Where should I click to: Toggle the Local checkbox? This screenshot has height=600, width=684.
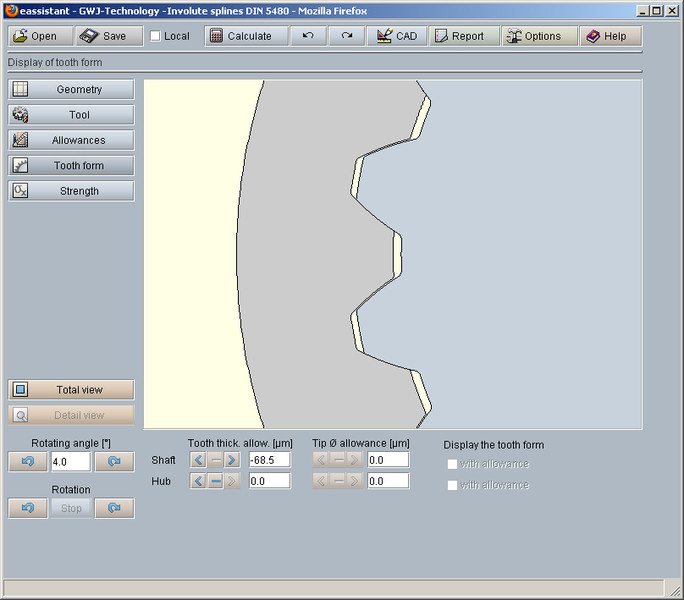click(x=155, y=36)
